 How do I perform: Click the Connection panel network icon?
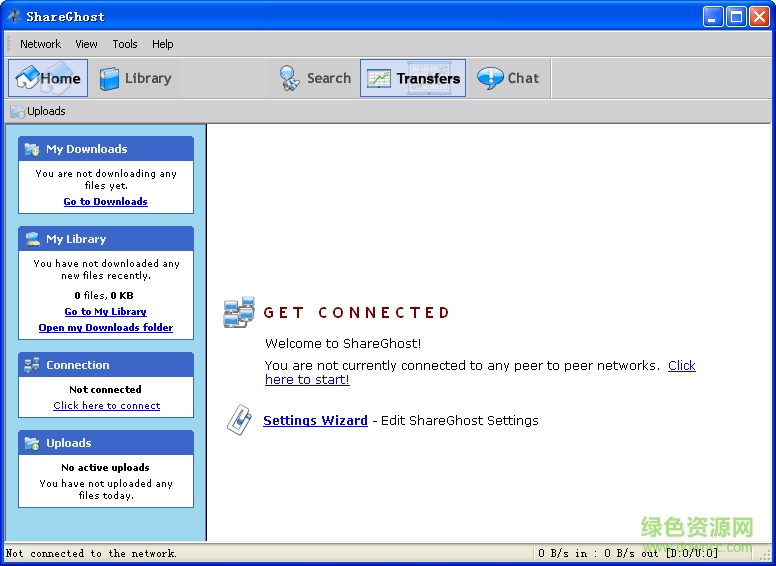click(33, 366)
